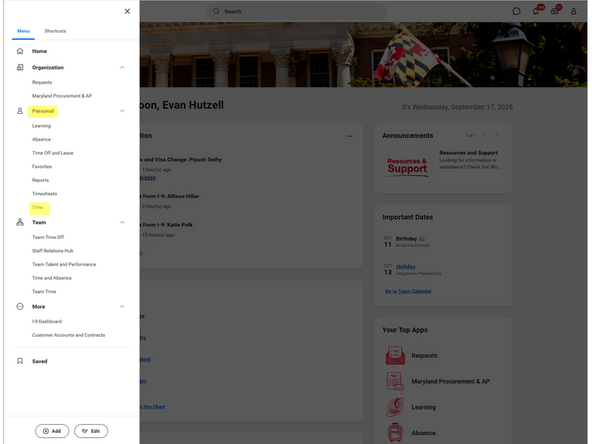Open Learning under Personal

click(x=41, y=126)
